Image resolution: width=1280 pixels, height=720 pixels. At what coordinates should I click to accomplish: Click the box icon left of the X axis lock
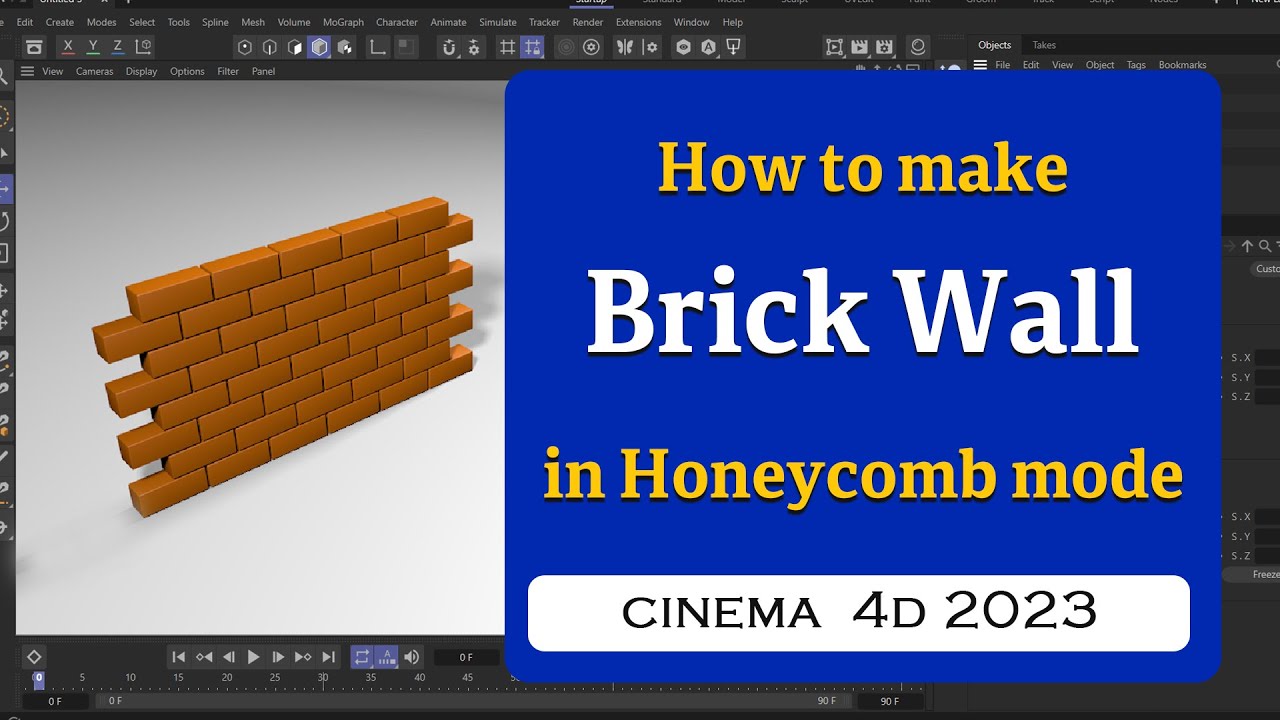point(34,47)
